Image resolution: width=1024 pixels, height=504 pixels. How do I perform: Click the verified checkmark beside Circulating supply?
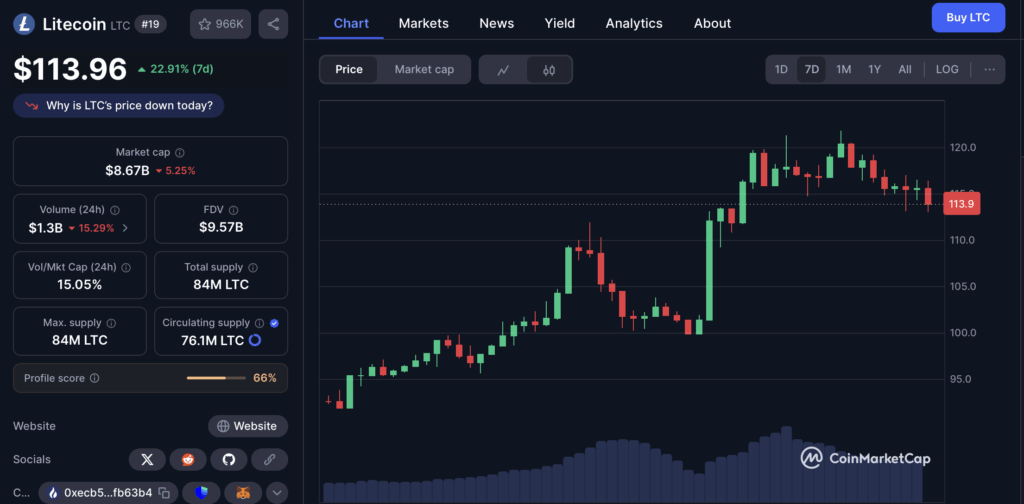coord(274,323)
